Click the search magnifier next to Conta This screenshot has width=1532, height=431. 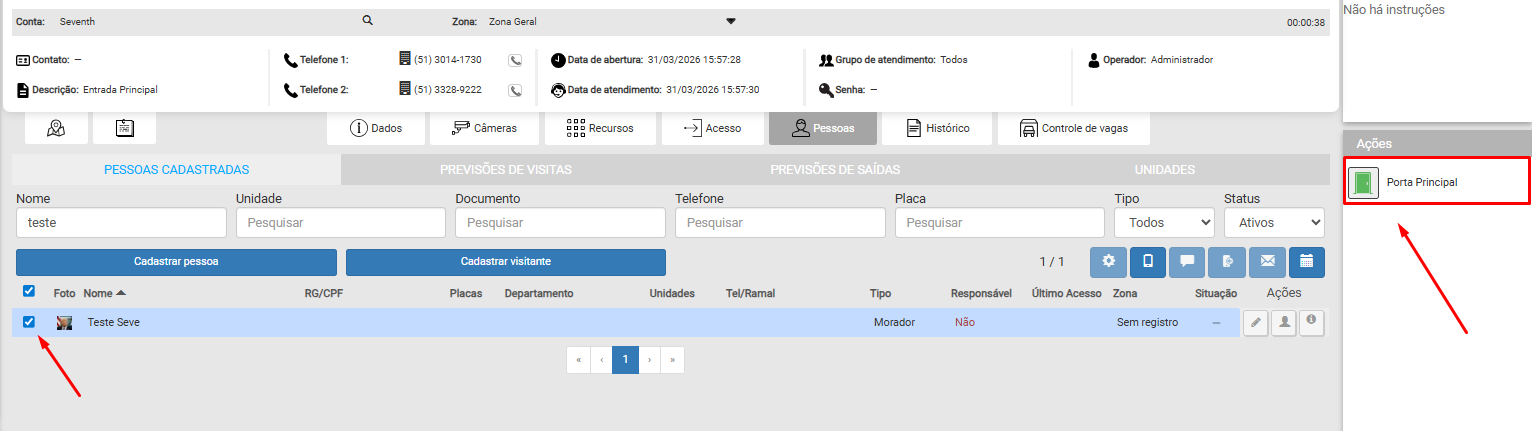point(367,21)
